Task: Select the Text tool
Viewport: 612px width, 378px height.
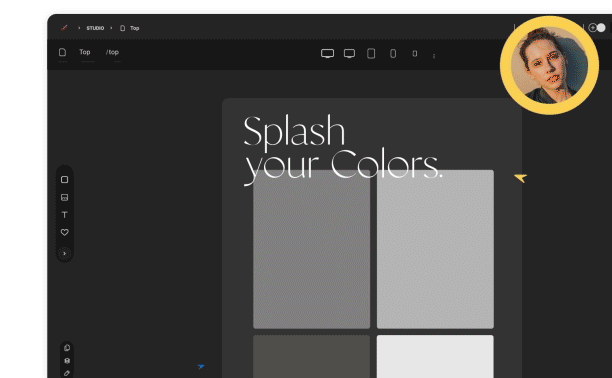Action: 65,215
